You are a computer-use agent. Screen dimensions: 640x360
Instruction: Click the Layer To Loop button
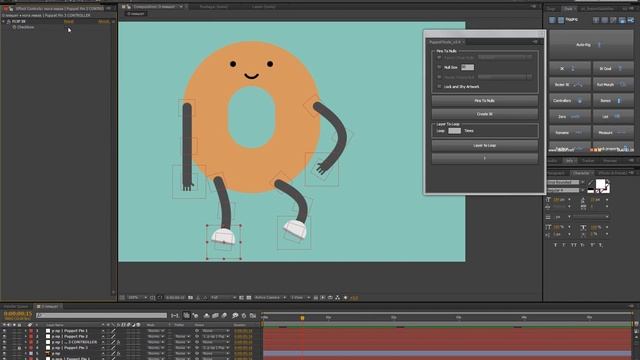[484, 145]
